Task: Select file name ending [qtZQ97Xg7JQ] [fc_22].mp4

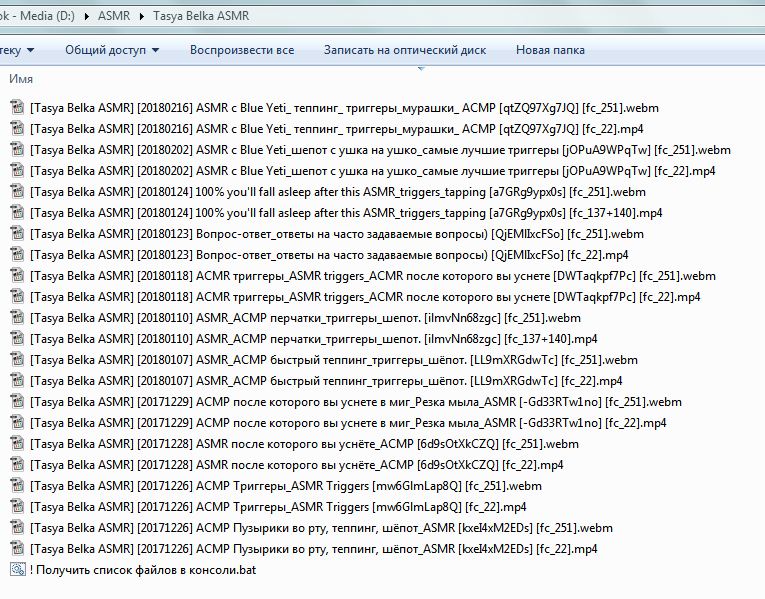Action: 337,129
